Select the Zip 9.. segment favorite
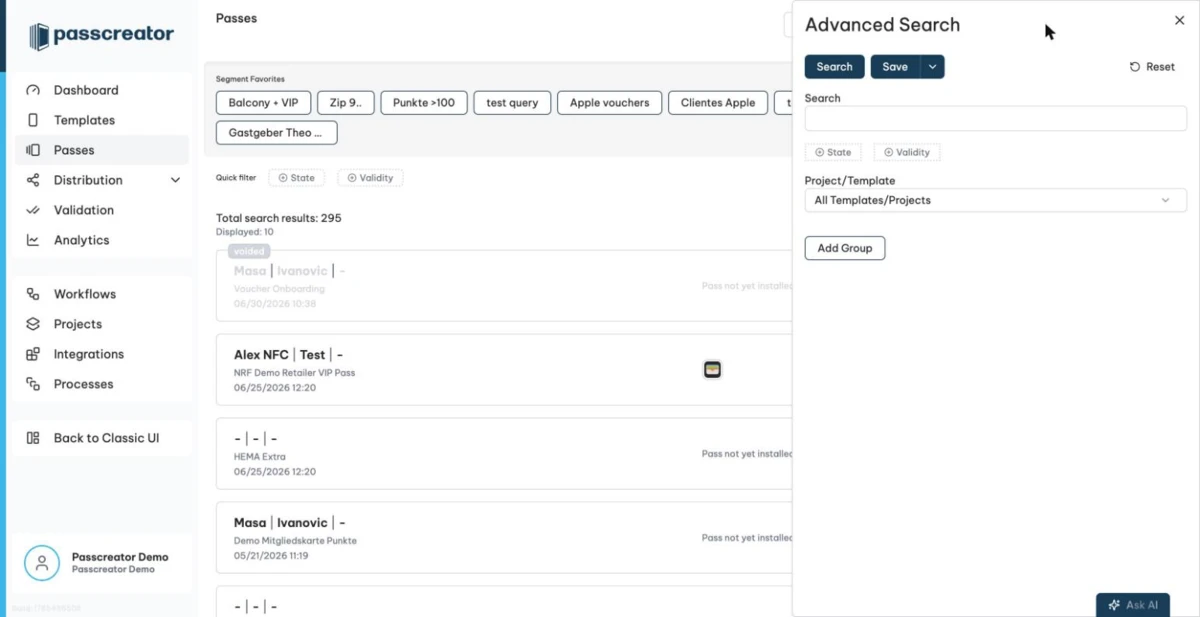The height and width of the screenshot is (617, 1200). 346,102
